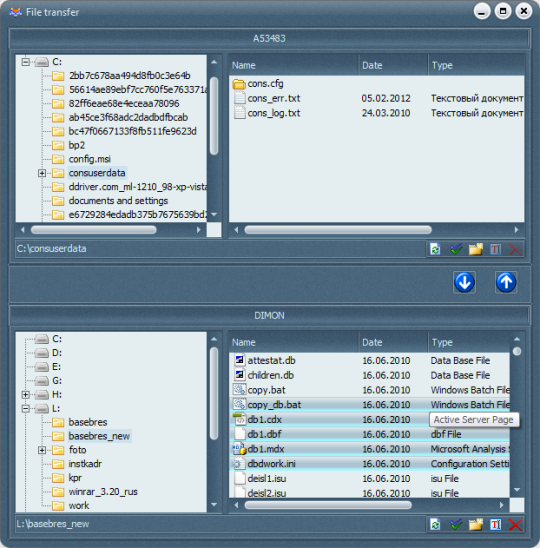Expand the consuserdata folder node
540x548 pixels.
coord(42,173)
